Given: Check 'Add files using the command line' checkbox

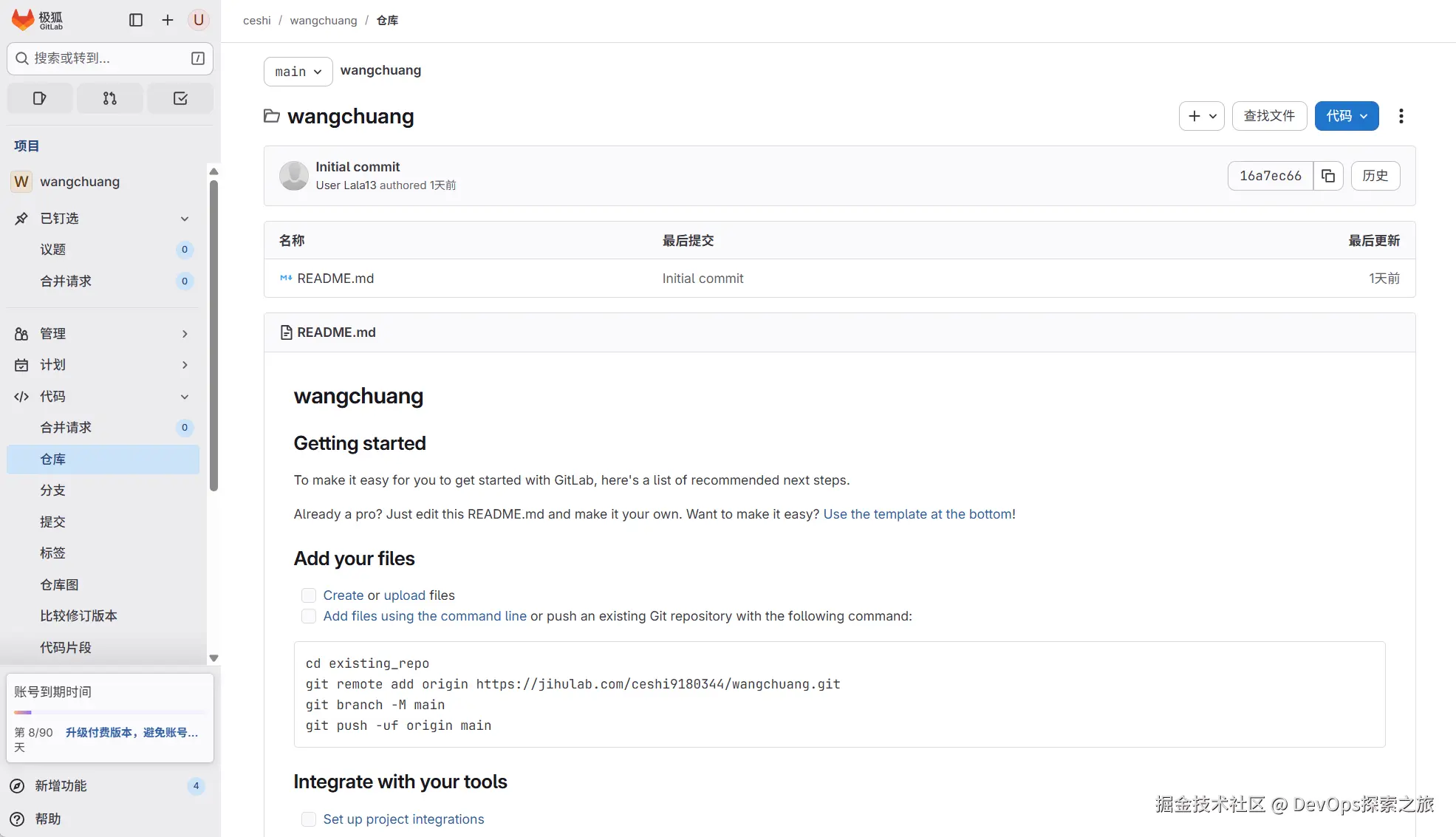Looking at the screenshot, I should coord(309,616).
